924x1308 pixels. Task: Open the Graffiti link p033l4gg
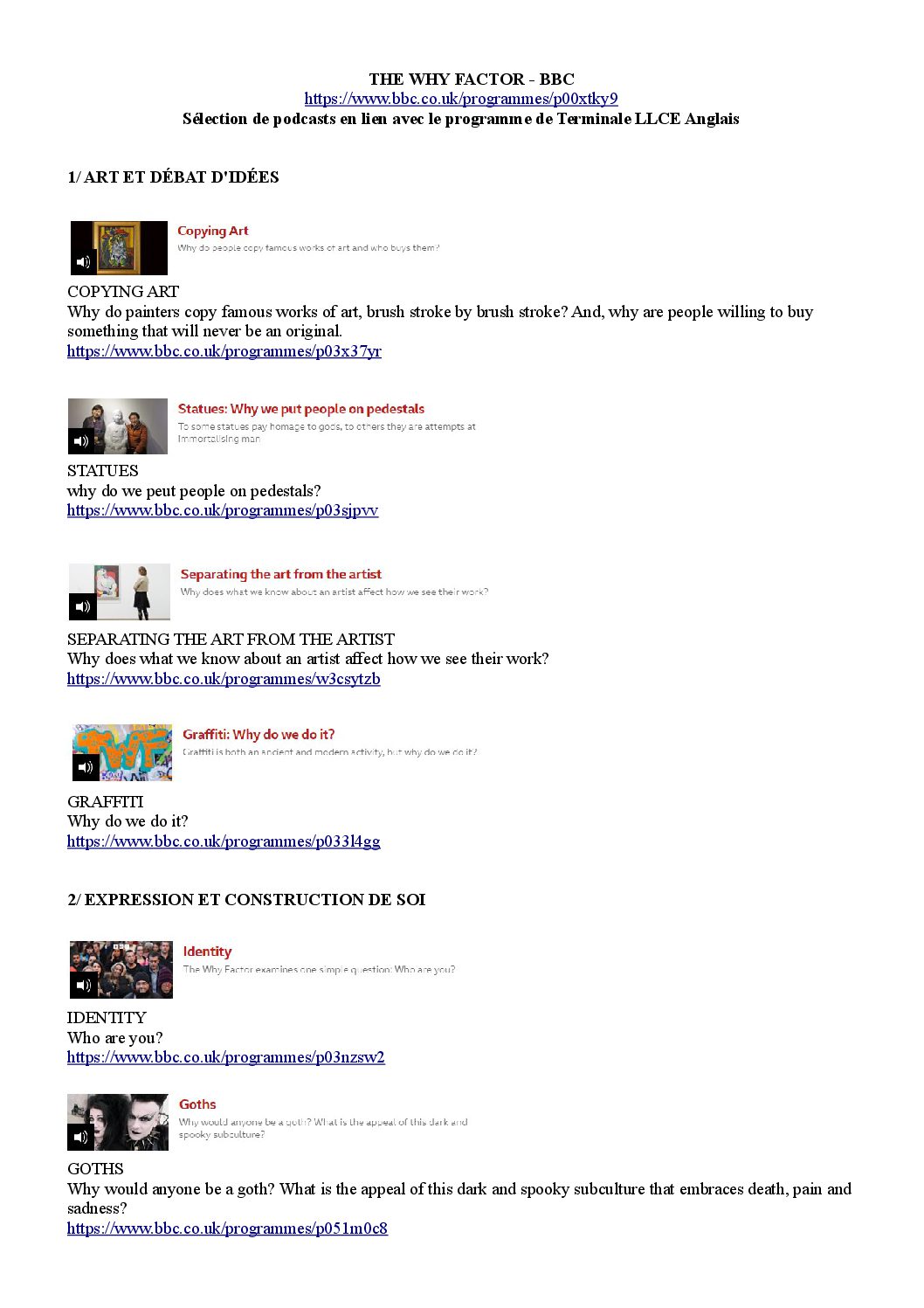point(224,841)
